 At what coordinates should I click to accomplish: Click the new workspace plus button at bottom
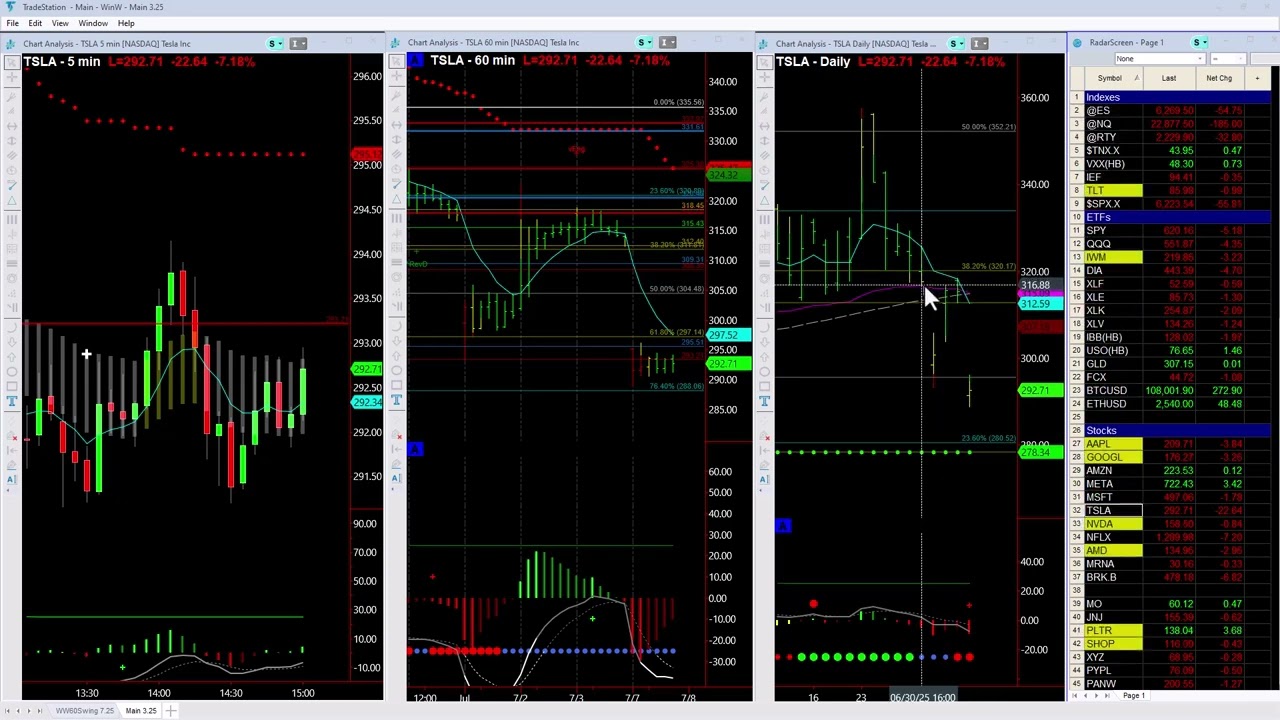(170, 711)
